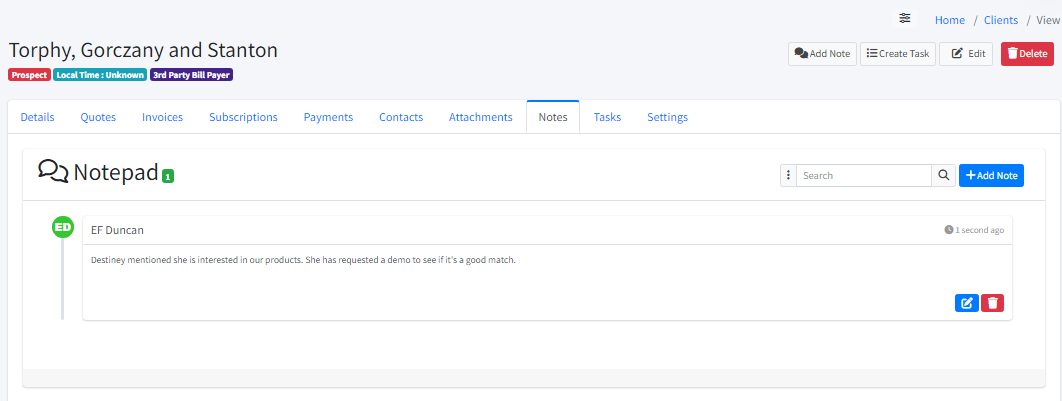Click the clock icon beside timestamp

click(949, 230)
